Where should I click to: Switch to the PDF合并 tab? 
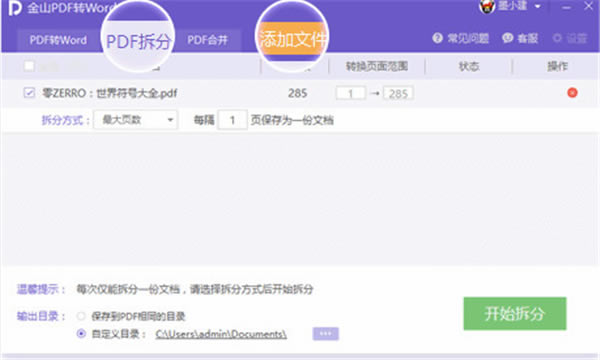(207, 40)
